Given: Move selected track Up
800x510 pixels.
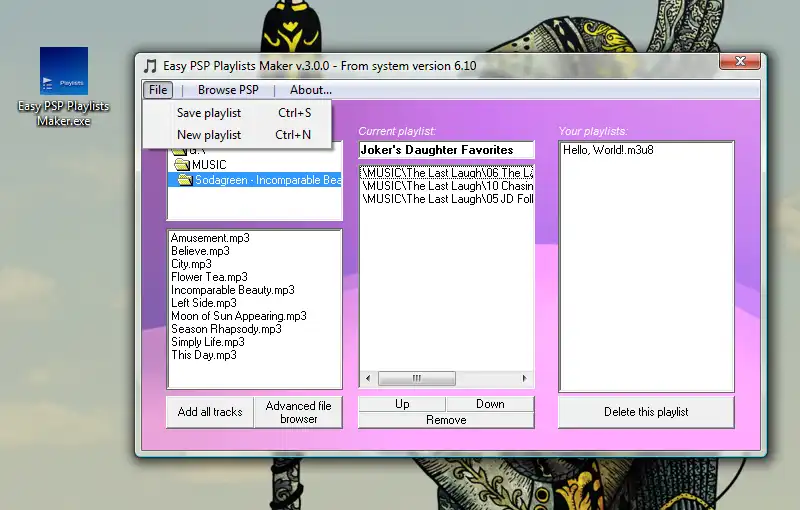Looking at the screenshot, I should click(402, 404).
